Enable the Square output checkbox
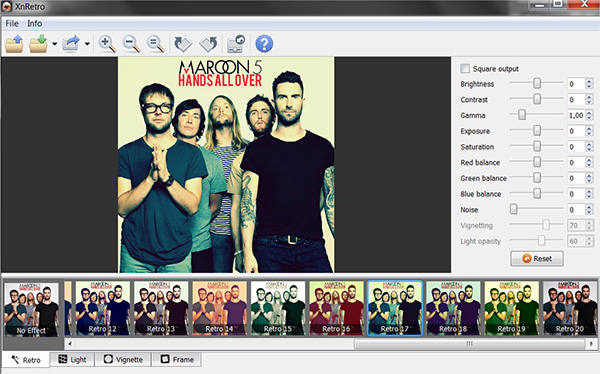Image resolution: width=600 pixels, height=374 pixels. click(465, 69)
